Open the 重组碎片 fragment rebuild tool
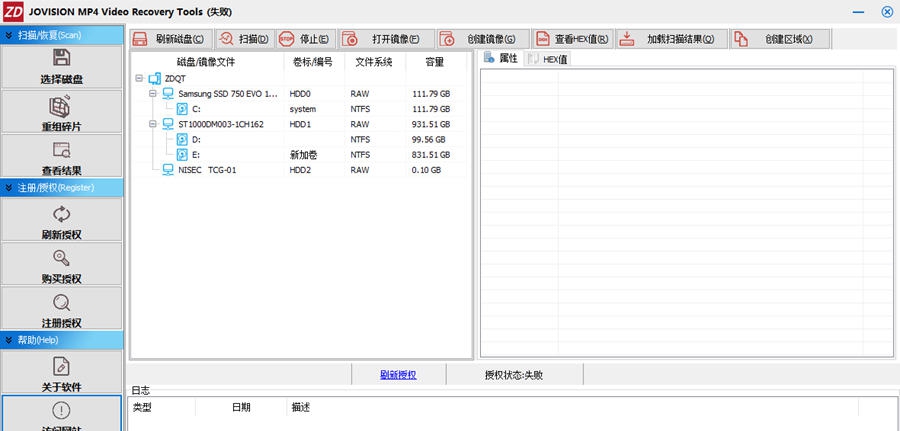 [x=61, y=112]
